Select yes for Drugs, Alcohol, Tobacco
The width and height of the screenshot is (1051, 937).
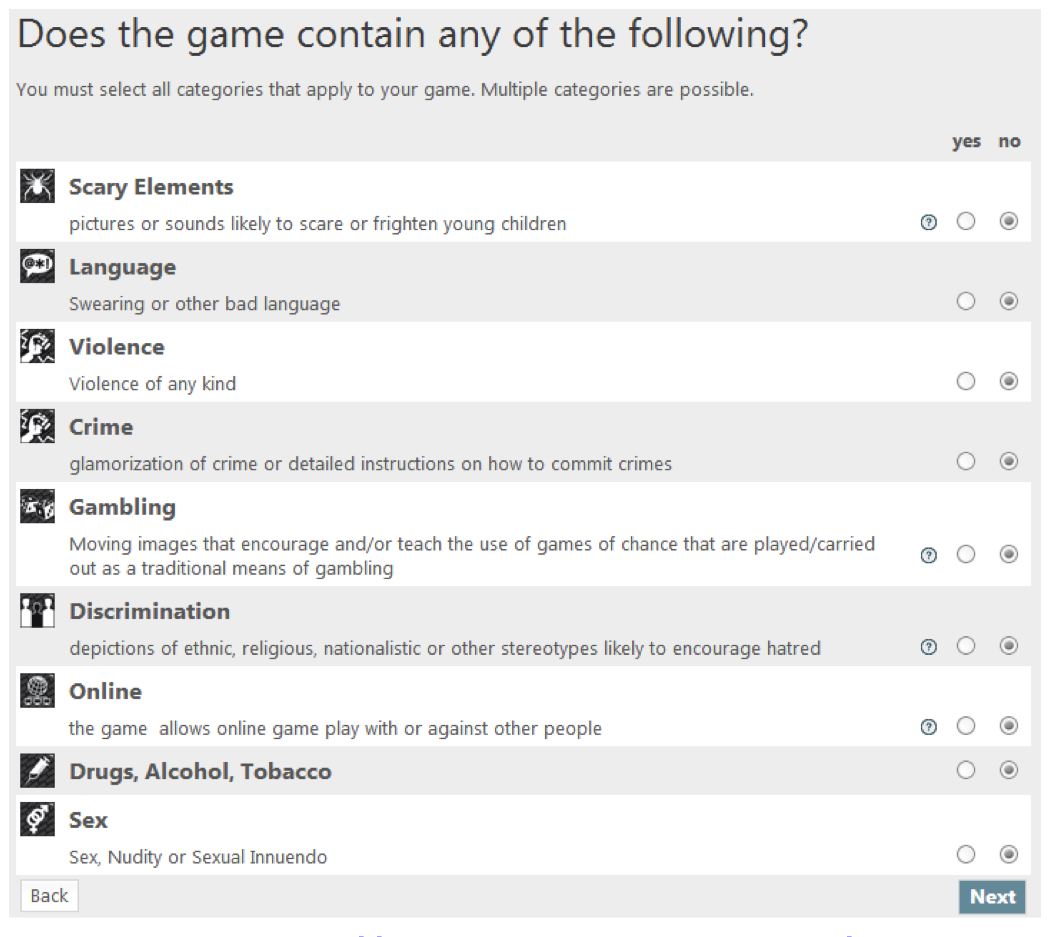965,770
